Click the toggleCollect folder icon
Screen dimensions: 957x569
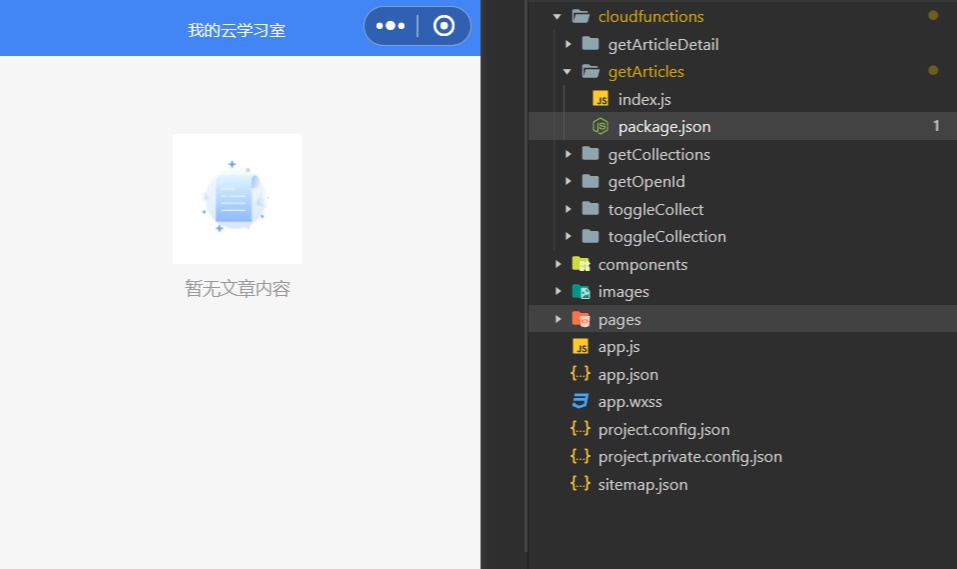590,209
